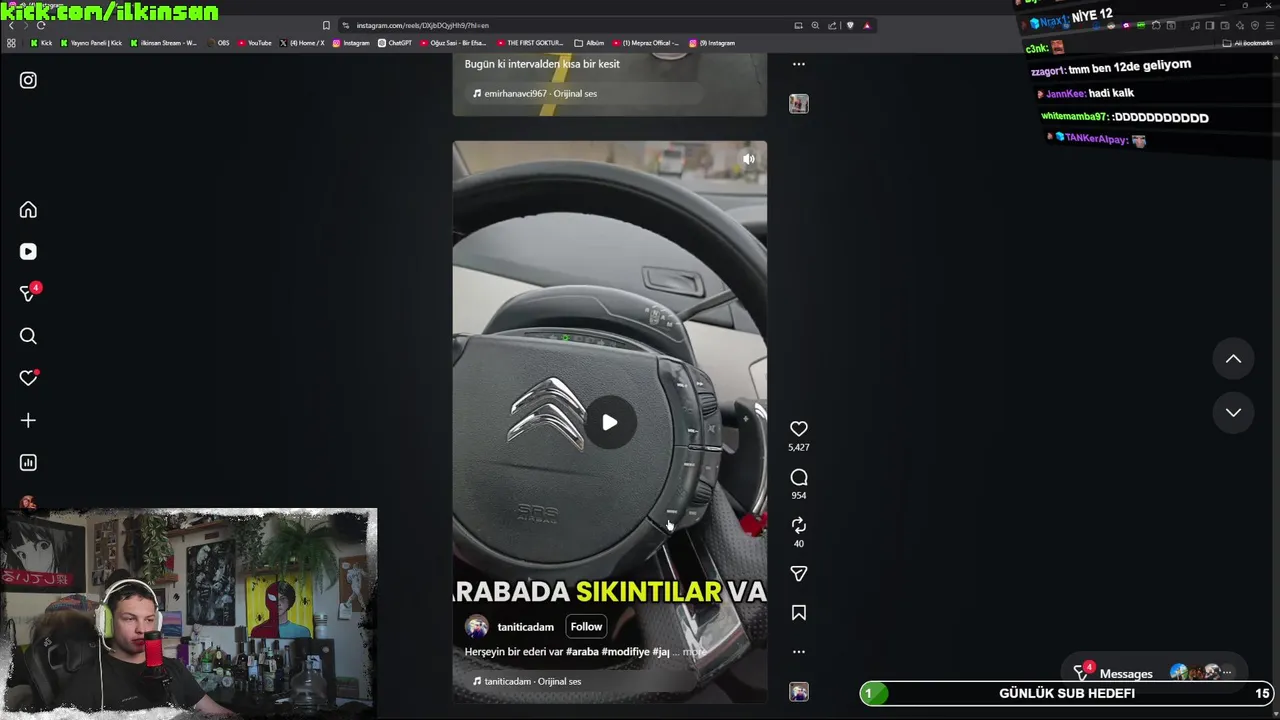1280x720 pixels.
Task: Open the Mepraz Offical bookmark
Action: click(644, 43)
